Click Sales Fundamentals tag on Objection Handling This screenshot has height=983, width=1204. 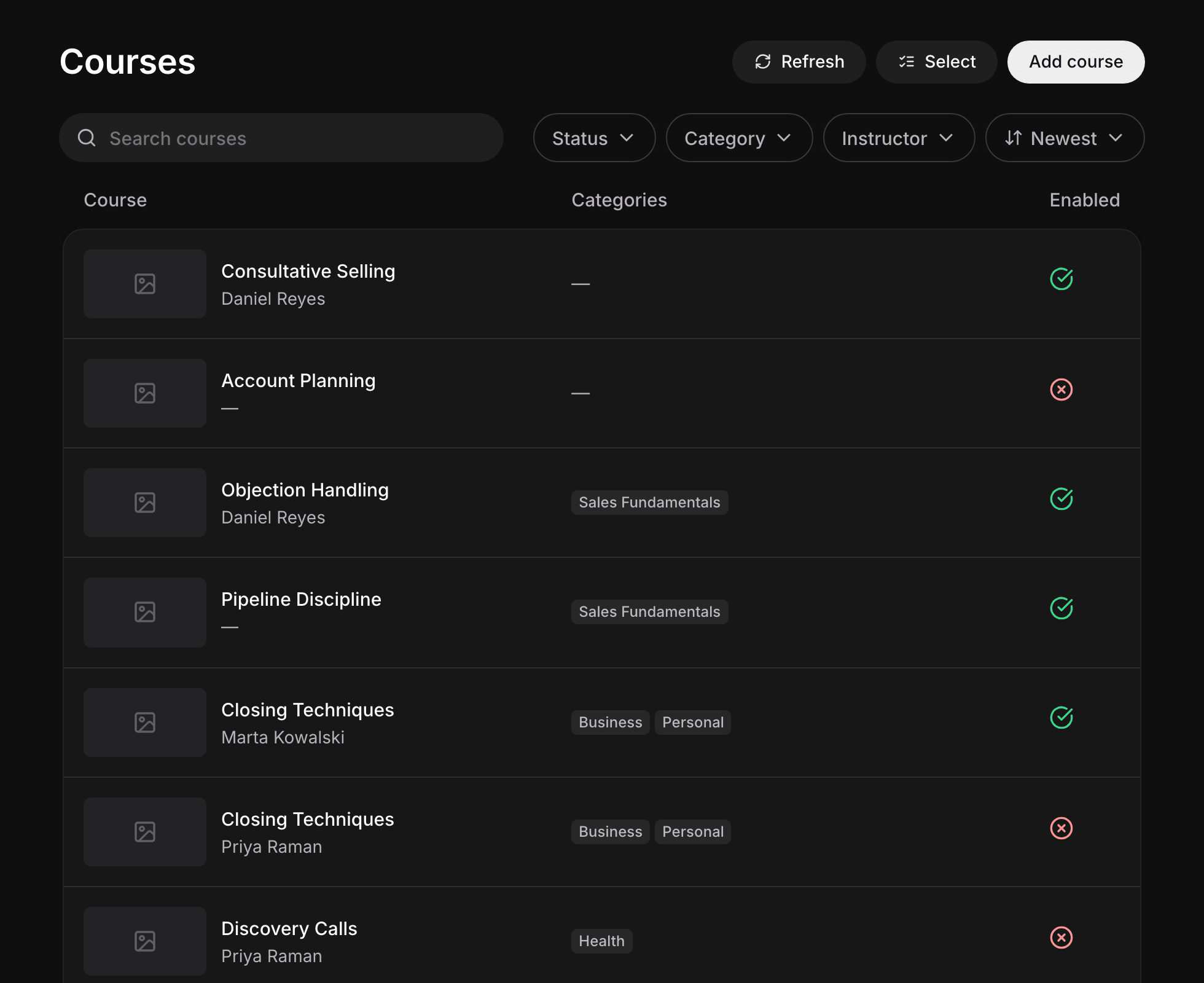coord(650,503)
